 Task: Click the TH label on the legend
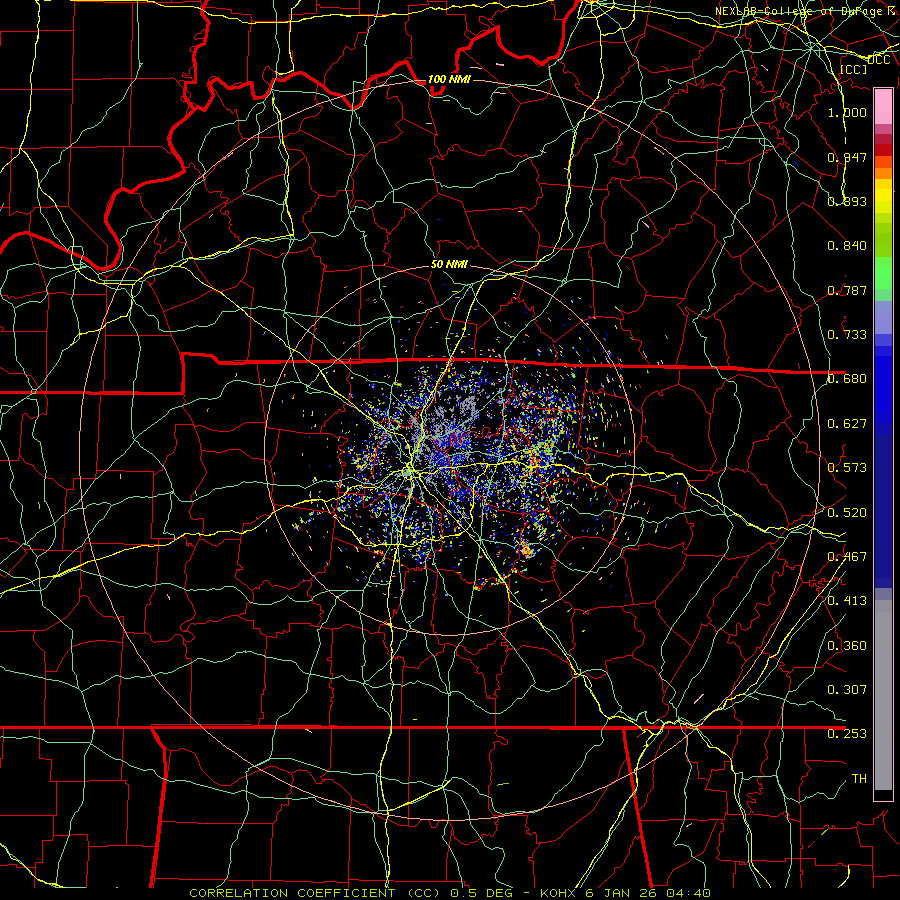[x=859, y=779]
